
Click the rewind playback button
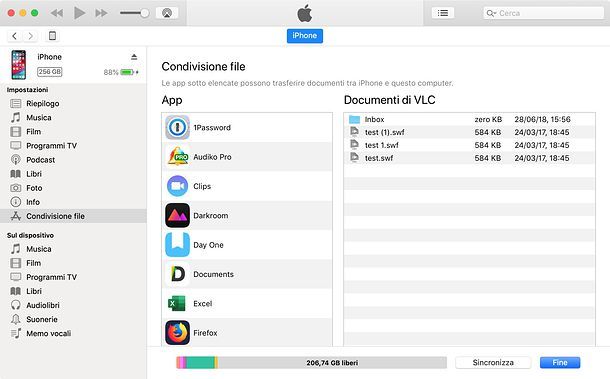point(57,13)
